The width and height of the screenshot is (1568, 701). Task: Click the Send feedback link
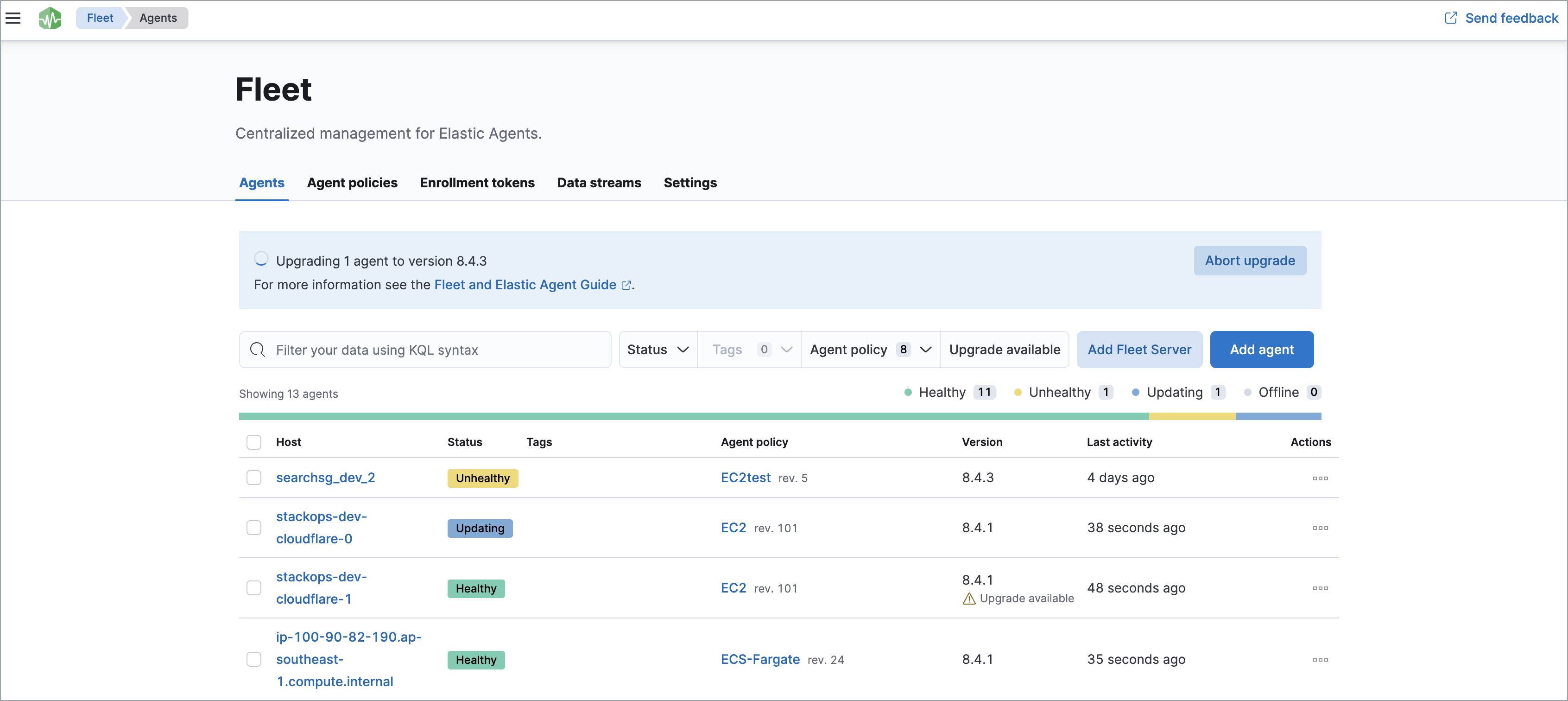pos(1511,18)
